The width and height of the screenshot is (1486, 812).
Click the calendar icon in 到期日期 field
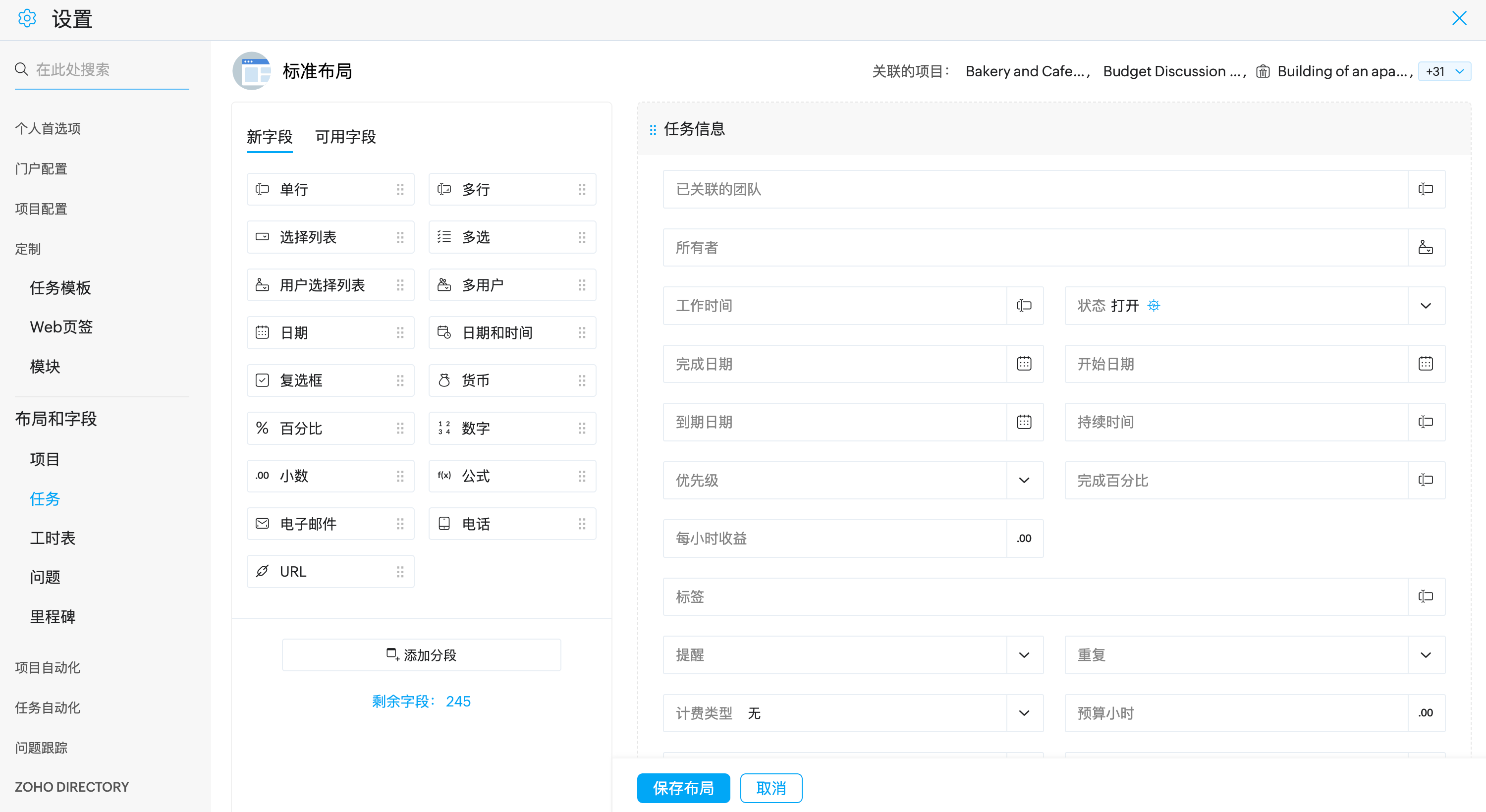click(1024, 422)
